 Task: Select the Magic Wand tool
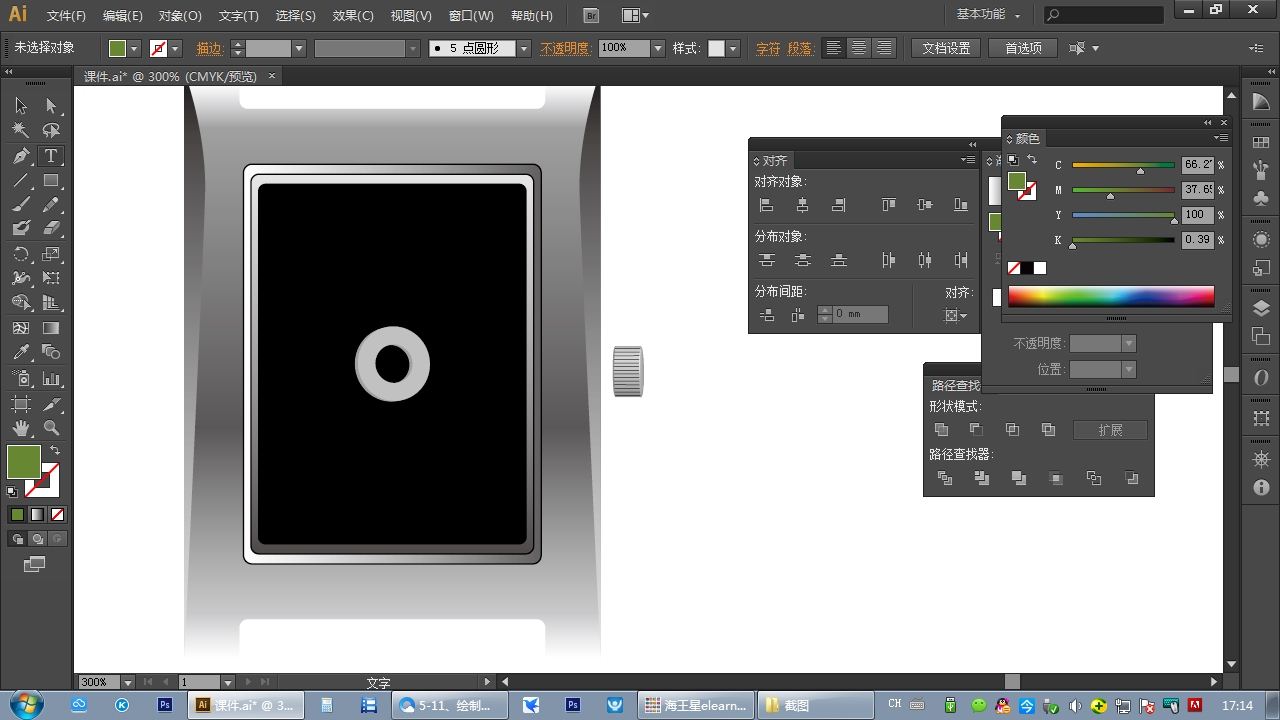click(x=21, y=131)
